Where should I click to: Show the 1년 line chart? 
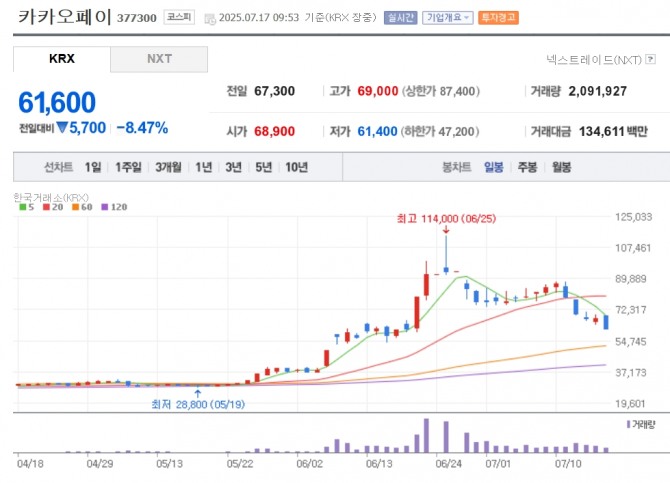click(204, 167)
